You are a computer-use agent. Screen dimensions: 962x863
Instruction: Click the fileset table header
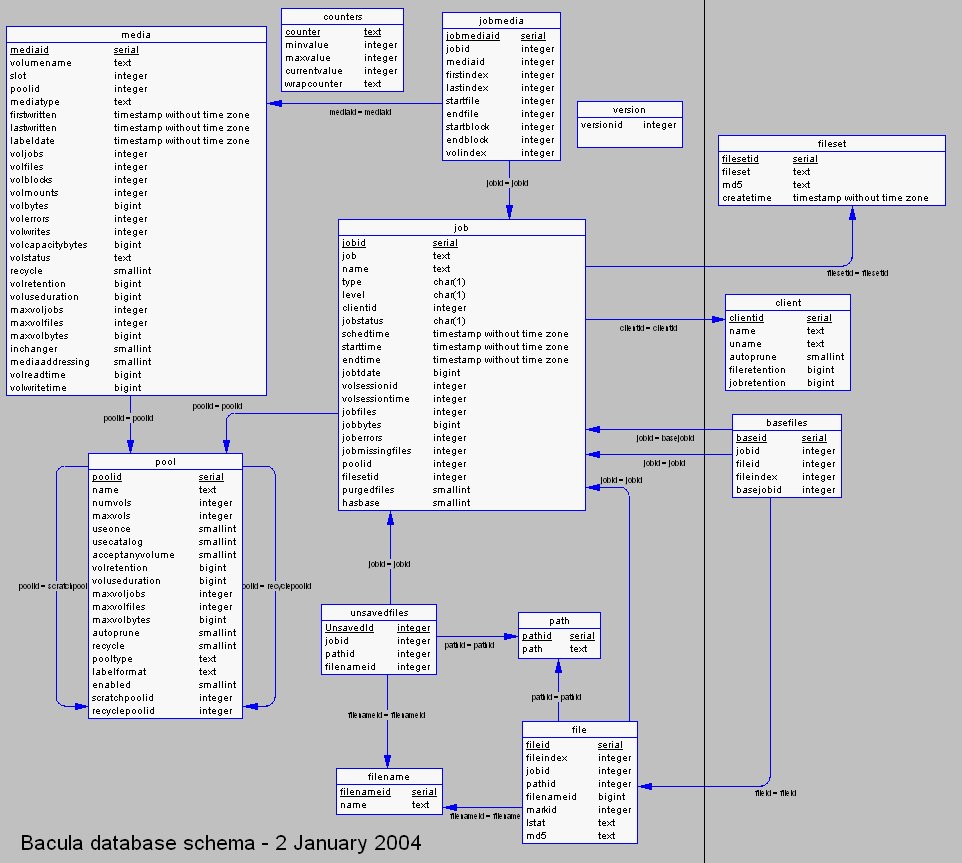tap(831, 144)
